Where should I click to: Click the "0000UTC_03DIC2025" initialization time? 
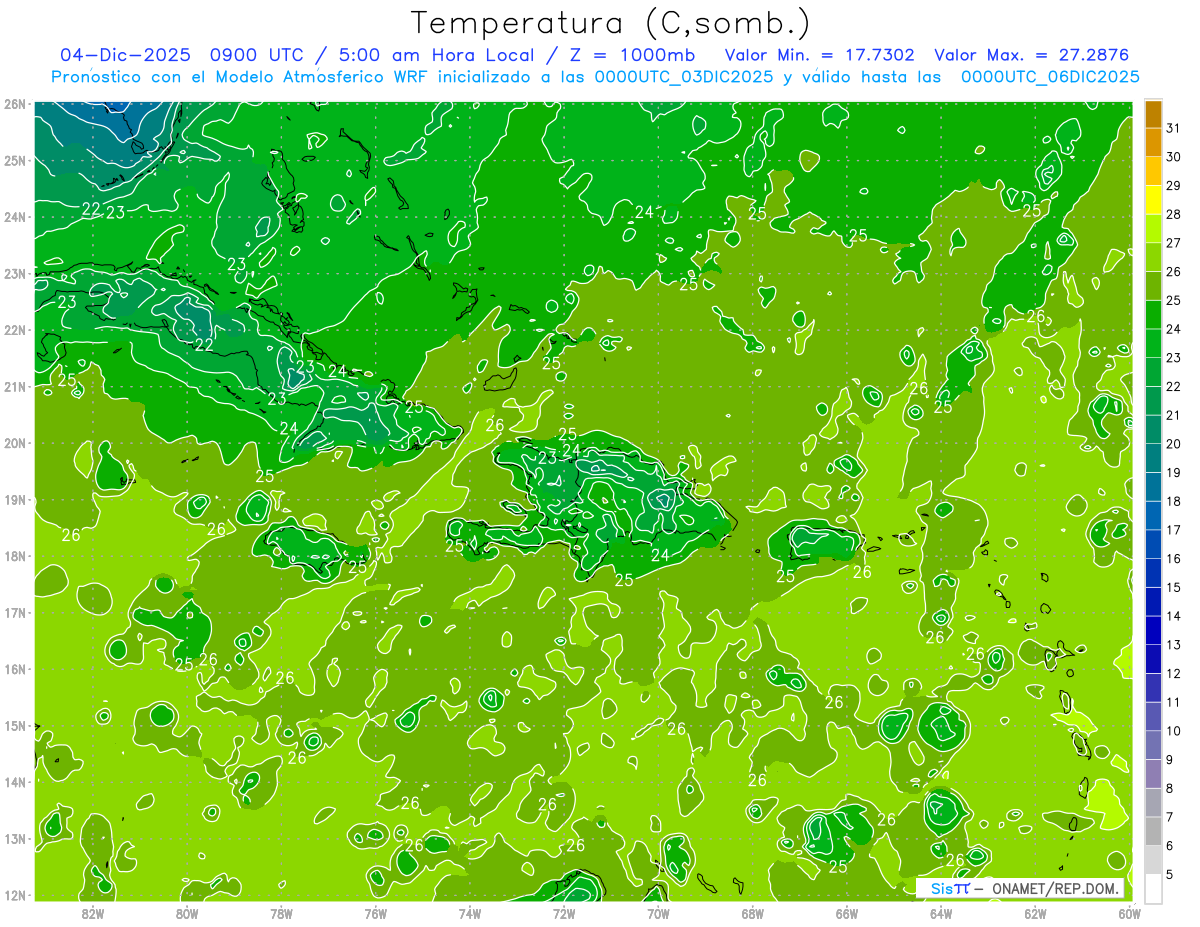(684, 77)
